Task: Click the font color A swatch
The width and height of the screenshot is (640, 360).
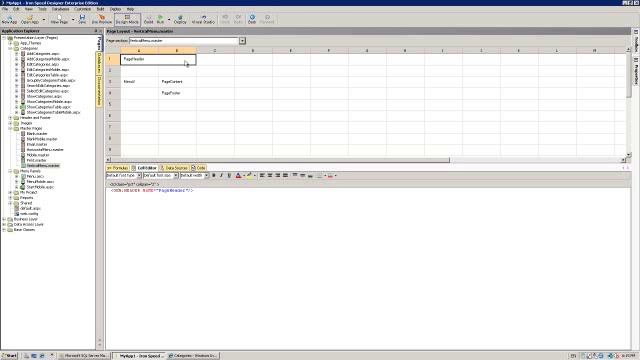Action: coord(238,175)
